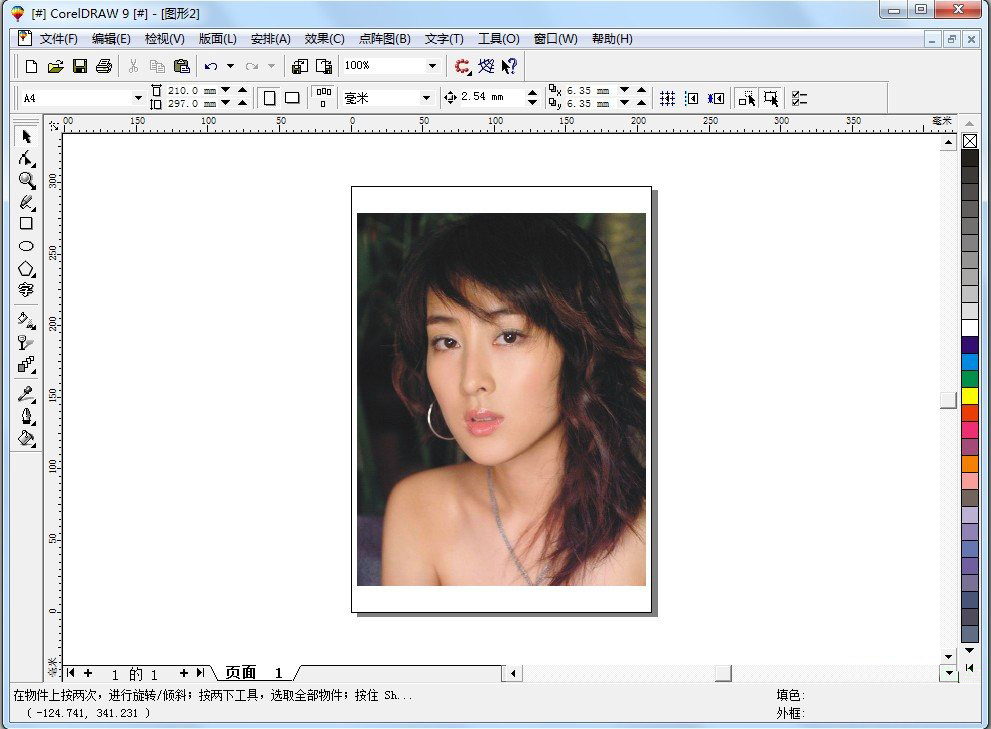Click the portrait photo on canvas
The width and height of the screenshot is (991, 729).
pyautogui.click(x=501, y=399)
